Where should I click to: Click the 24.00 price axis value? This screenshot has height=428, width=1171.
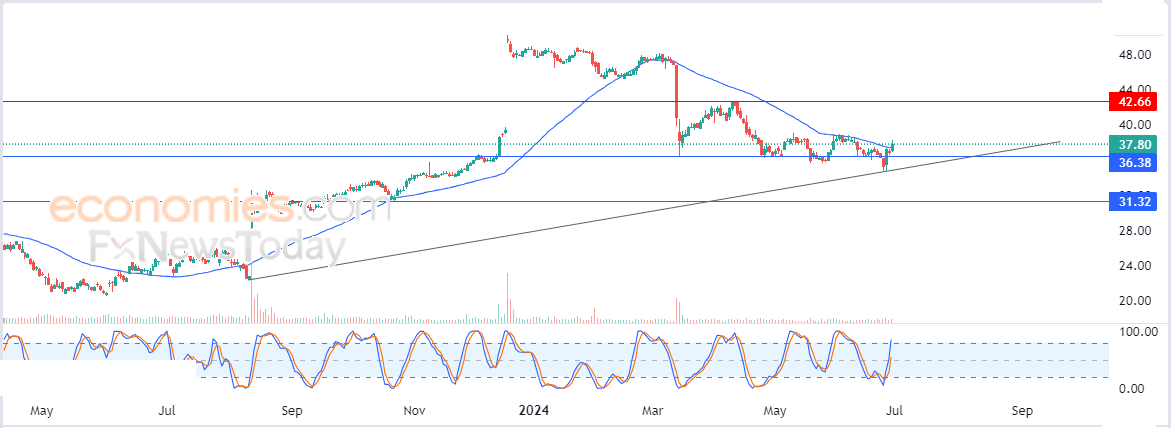[1137, 265]
